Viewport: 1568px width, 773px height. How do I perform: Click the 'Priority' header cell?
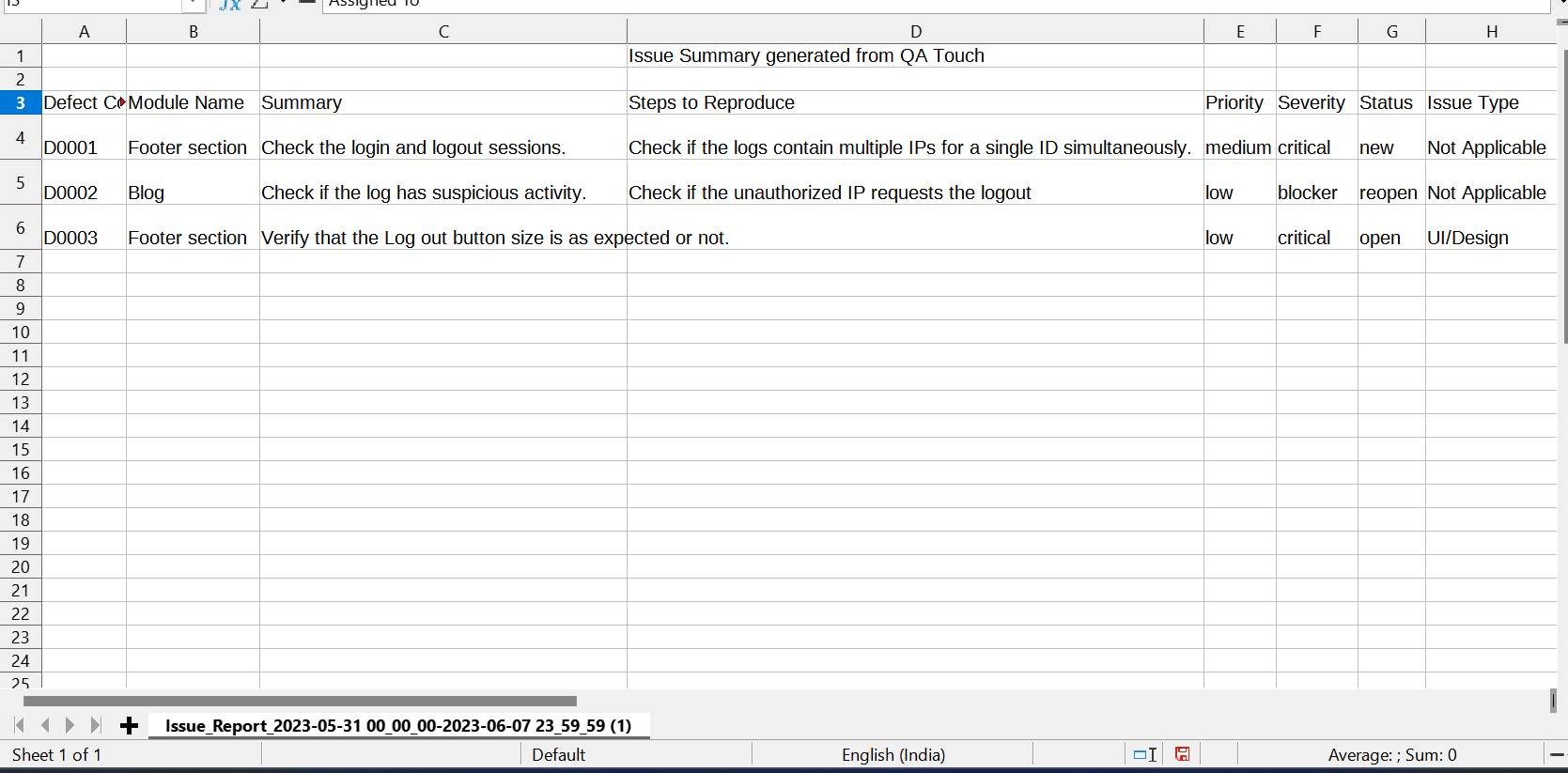coord(1240,102)
